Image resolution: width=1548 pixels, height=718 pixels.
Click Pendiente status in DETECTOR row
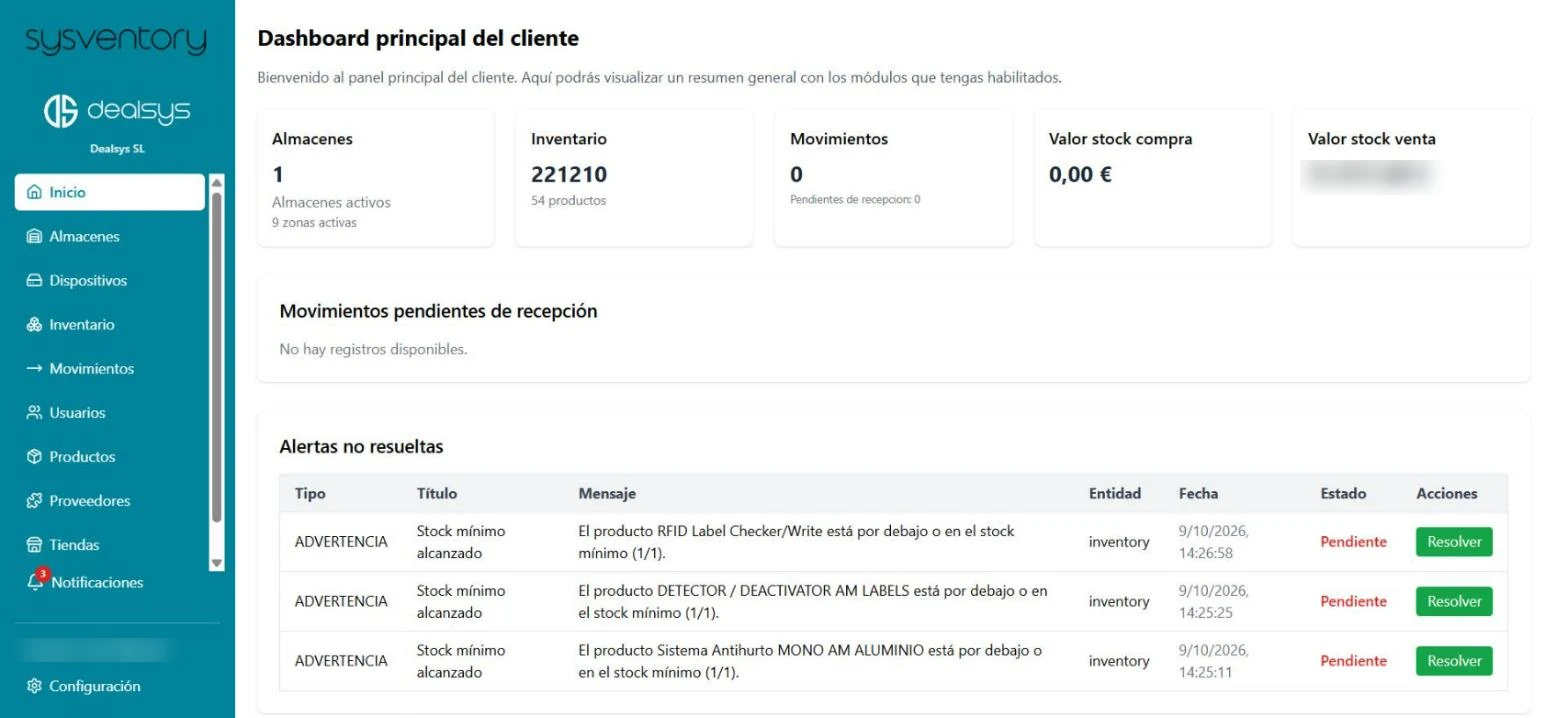tap(1353, 601)
